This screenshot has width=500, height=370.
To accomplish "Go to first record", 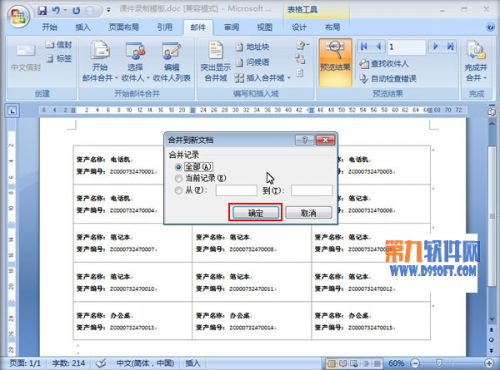I will tap(364, 46).
